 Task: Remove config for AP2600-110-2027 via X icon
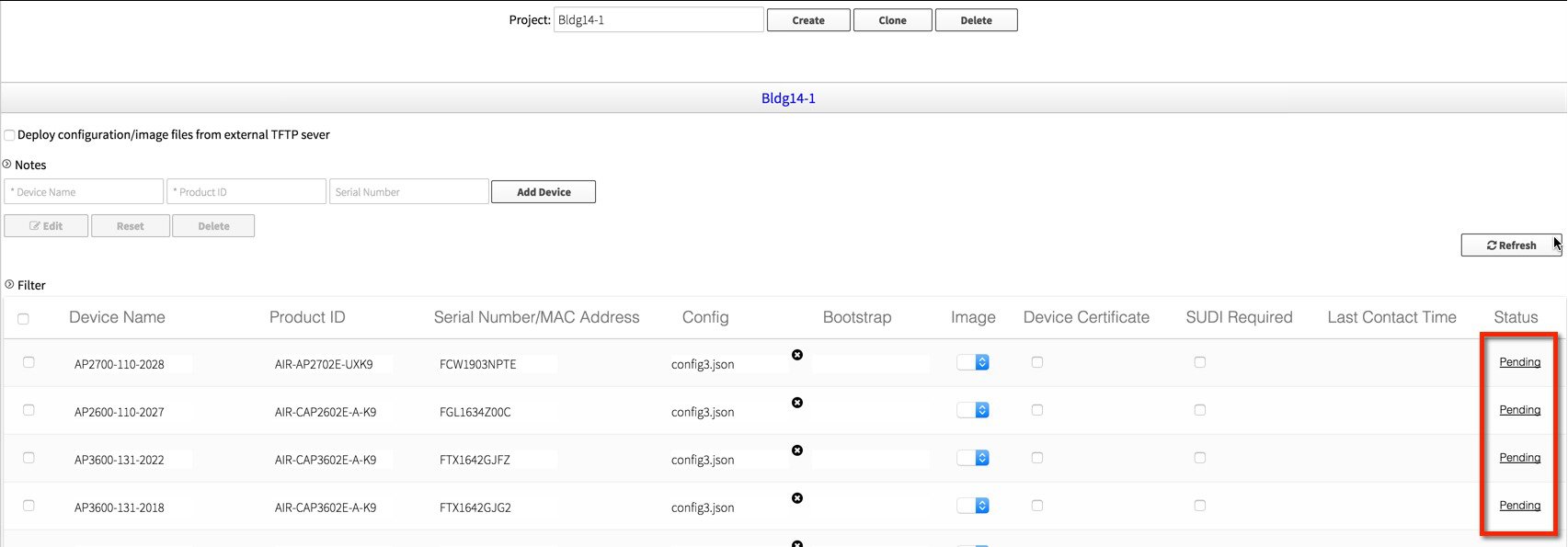point(797,403)
